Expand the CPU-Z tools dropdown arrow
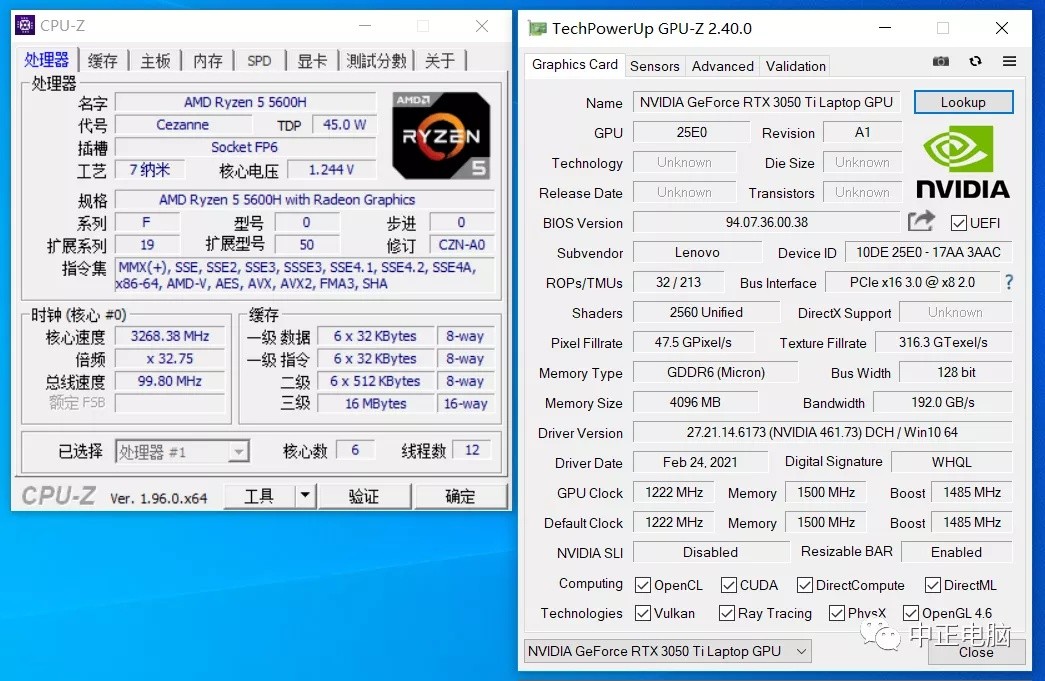The height and width of the screenshot is (681, 1045). pyautogui.click(x=305, y=495)
